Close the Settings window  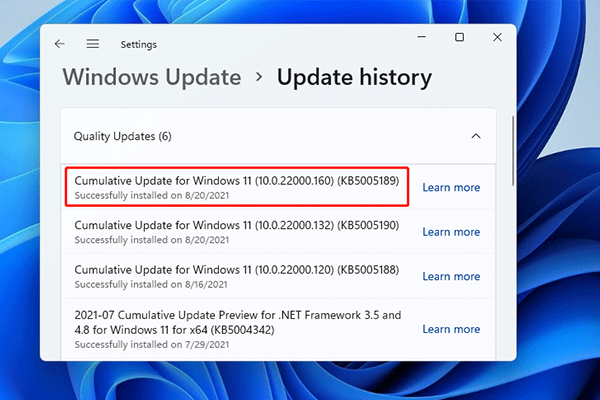[497, 37]
